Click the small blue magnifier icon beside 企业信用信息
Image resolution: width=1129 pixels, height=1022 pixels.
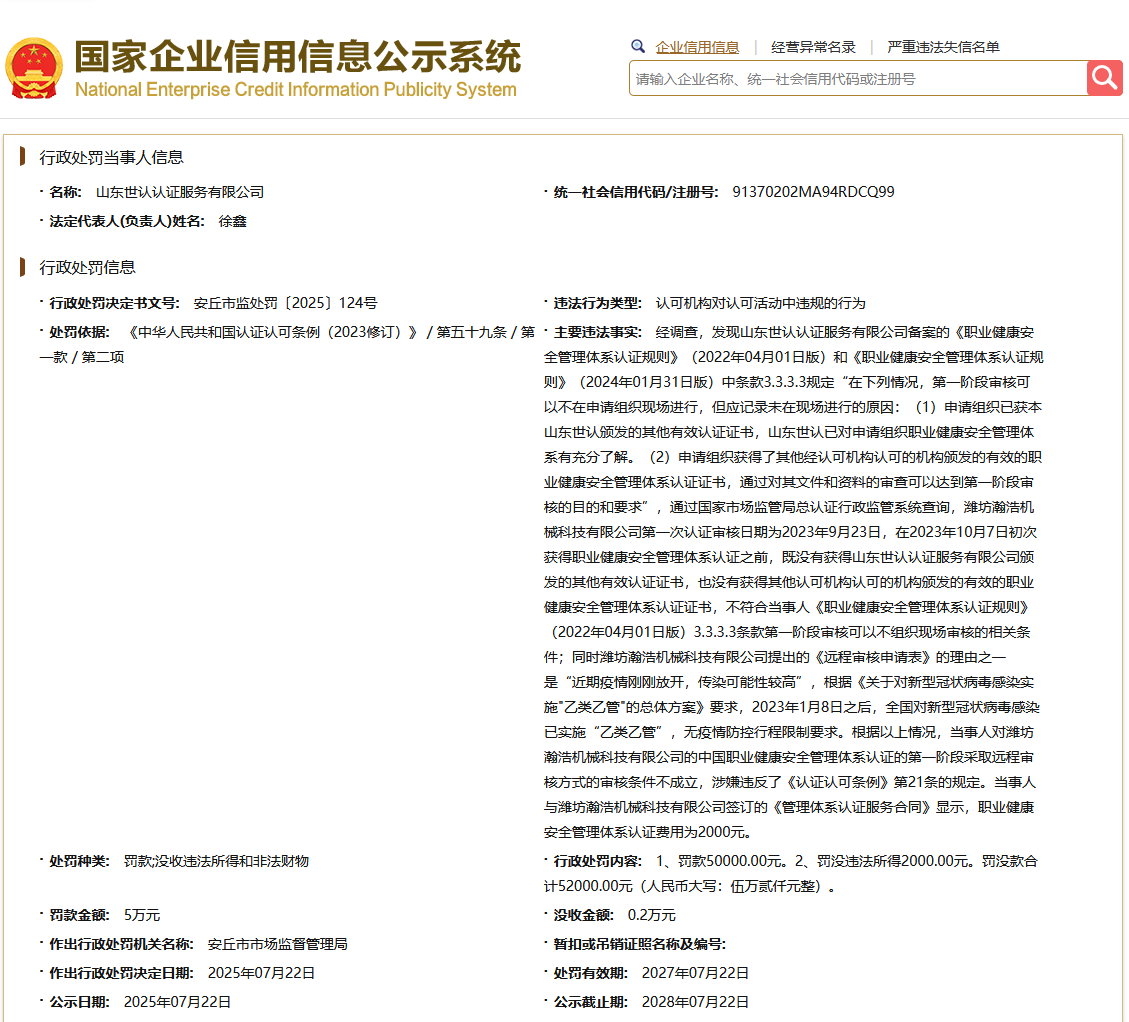pos(638,47)
